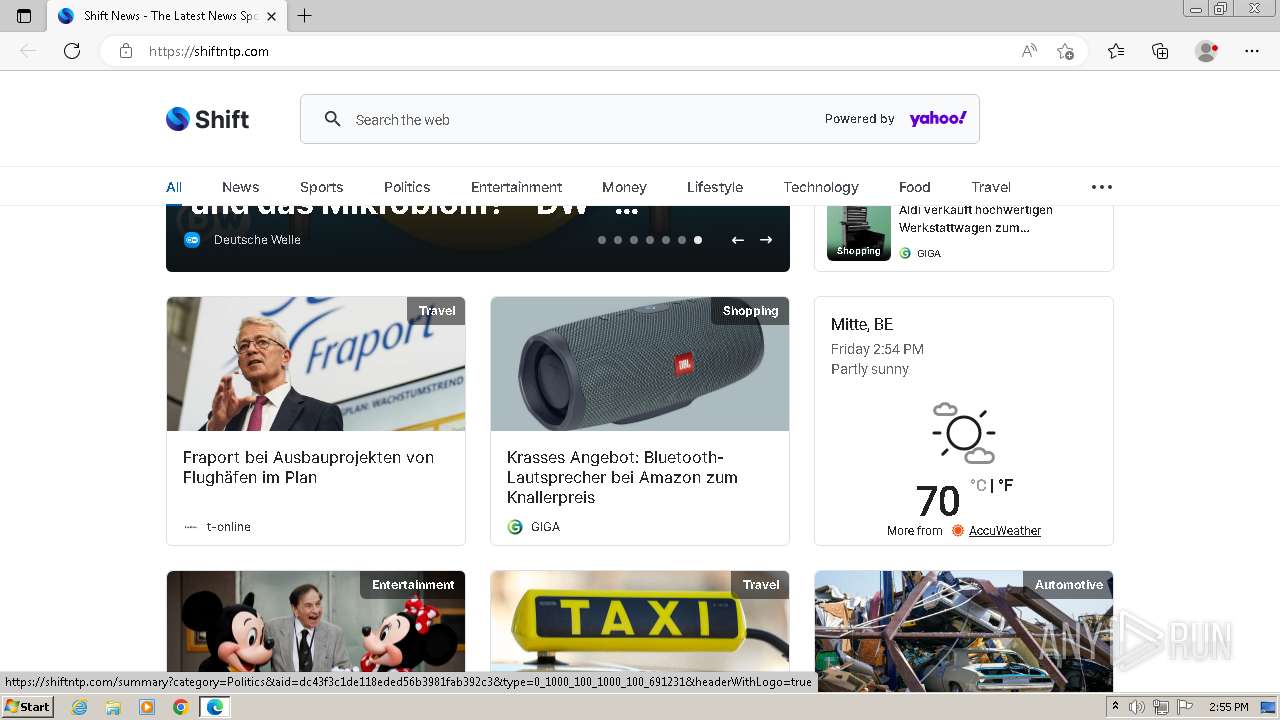The width and height of the screenshot is (1280, 720).
Task: Open the Money category tab
Action: click(x=624, y=187)
